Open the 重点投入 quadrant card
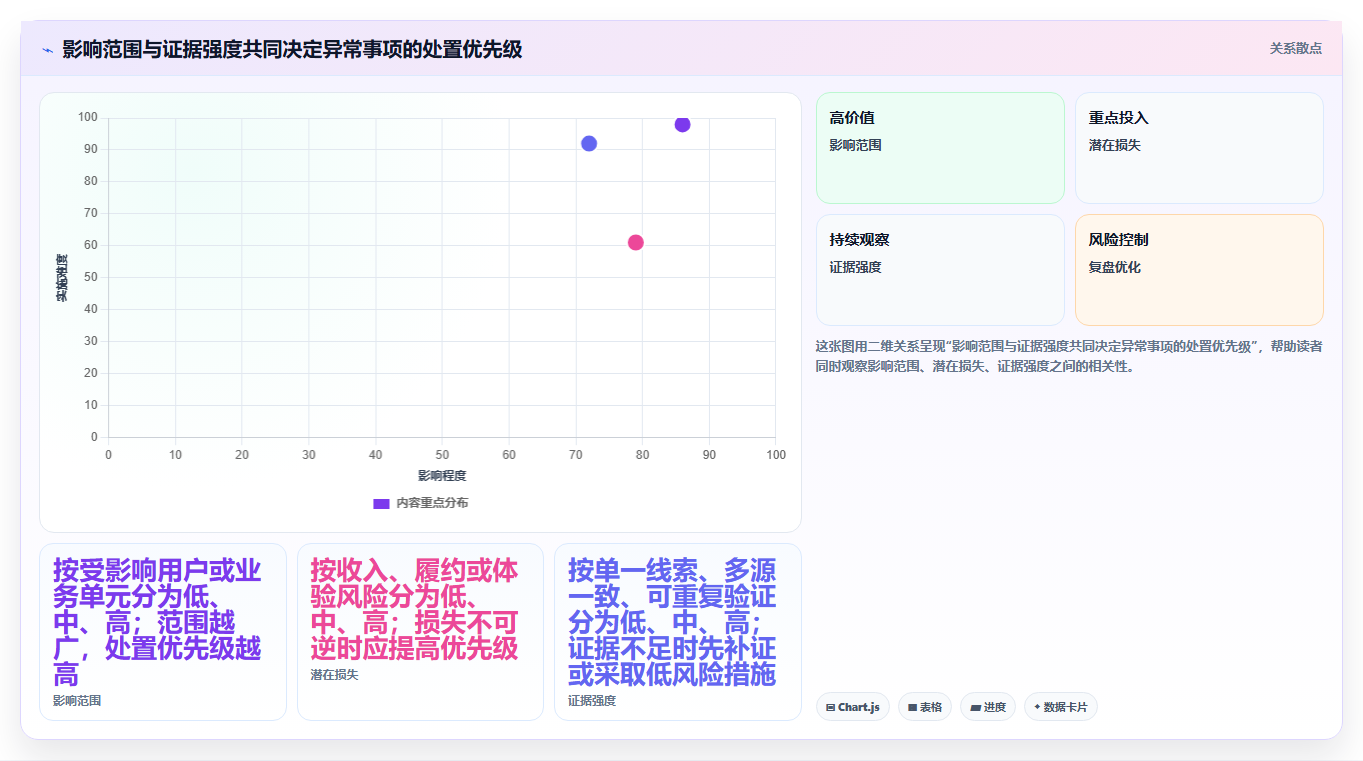 [1199, 148]
